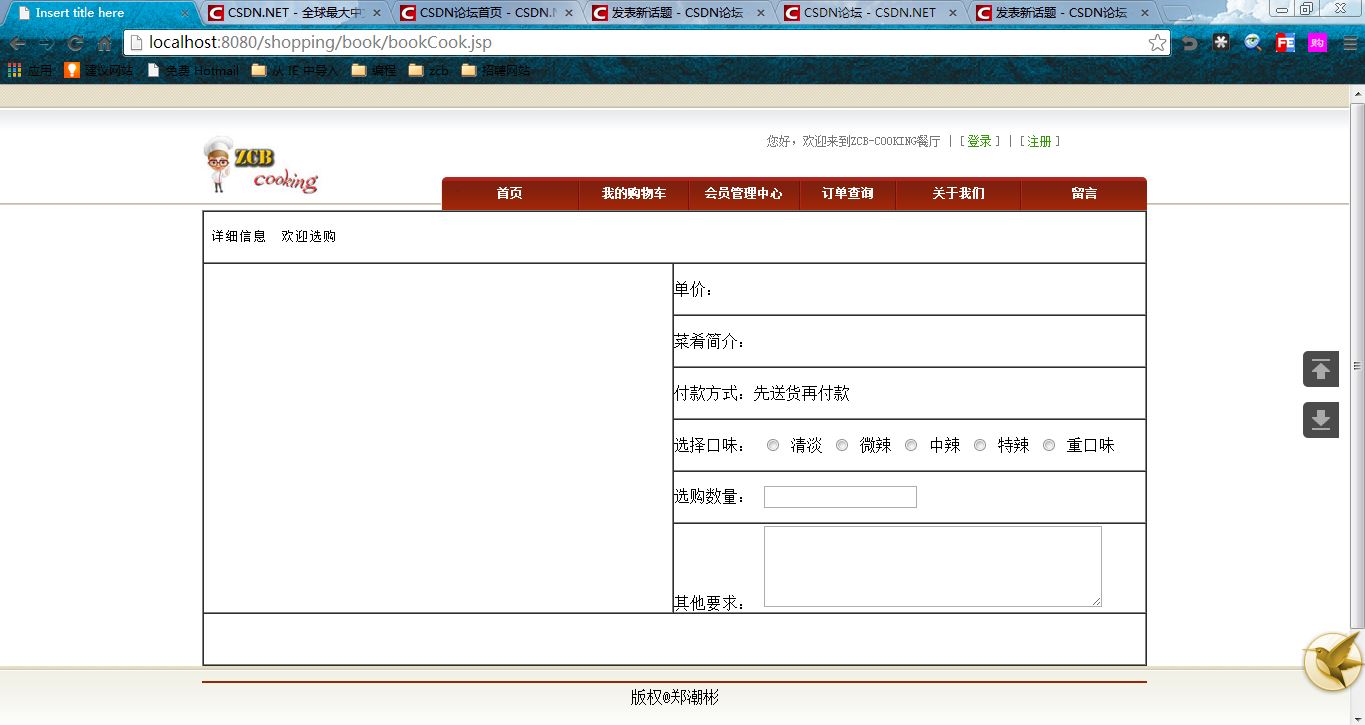The height and width of the screenshot is (725, 1365).
Task: Click the 选购数量 quantity input field
Action: 840,497
